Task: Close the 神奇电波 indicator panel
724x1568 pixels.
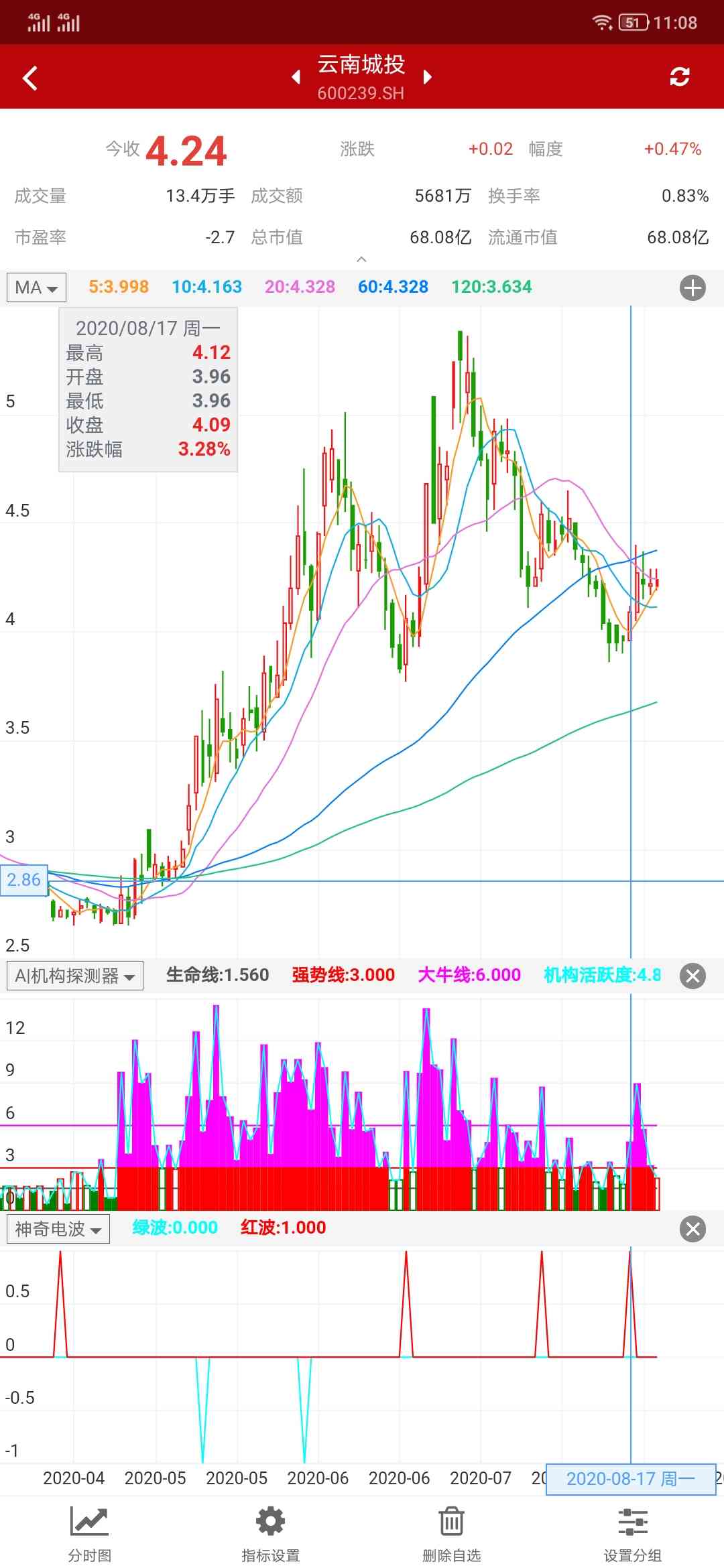Action: 692,1229
